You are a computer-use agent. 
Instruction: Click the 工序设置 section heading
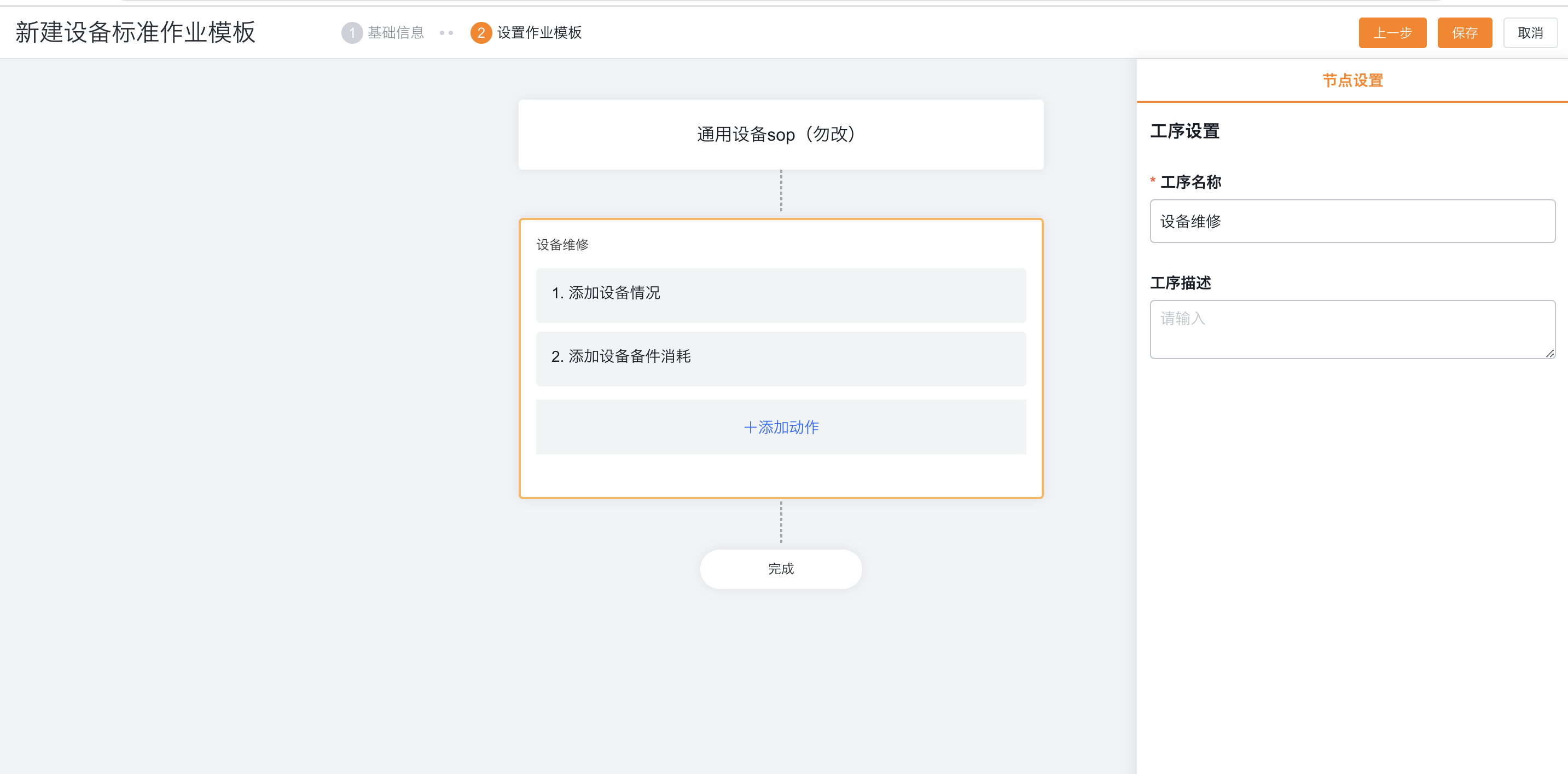[1184, 131]
